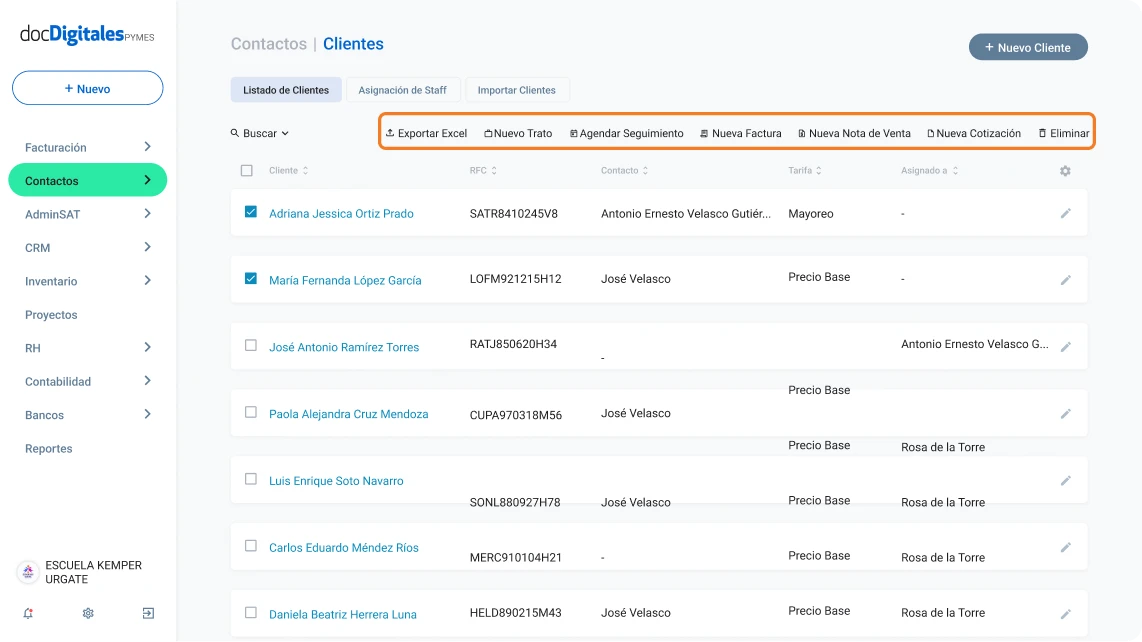
Task: Expand the Inventario sidebar section
Action: click(87, 281)
